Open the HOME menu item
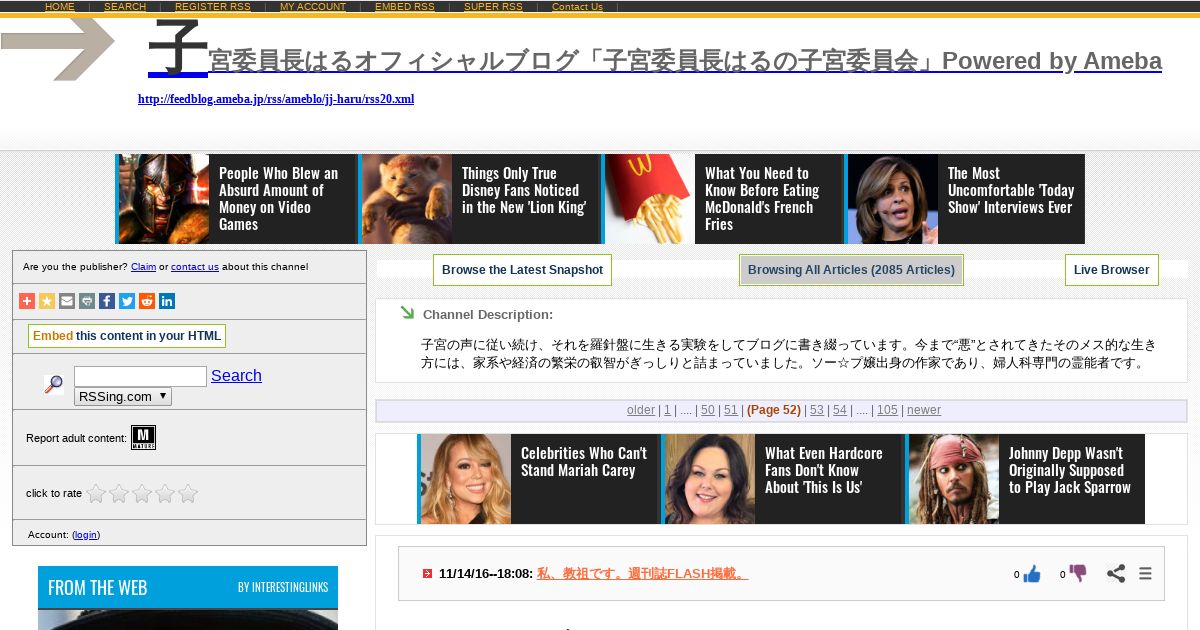The image size is (1200, 630). (60, 7)
